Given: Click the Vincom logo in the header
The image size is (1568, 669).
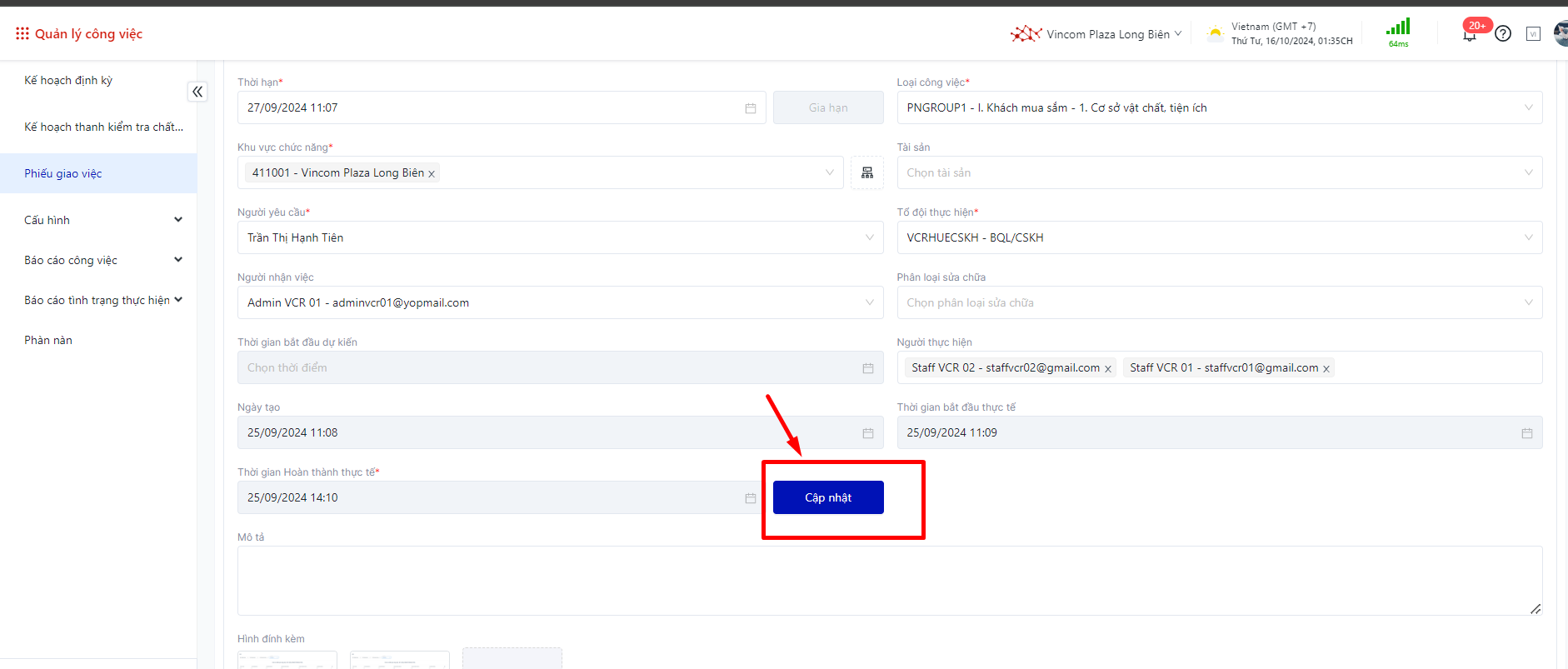Looking at the screenshot, I should coord(1026,33).
